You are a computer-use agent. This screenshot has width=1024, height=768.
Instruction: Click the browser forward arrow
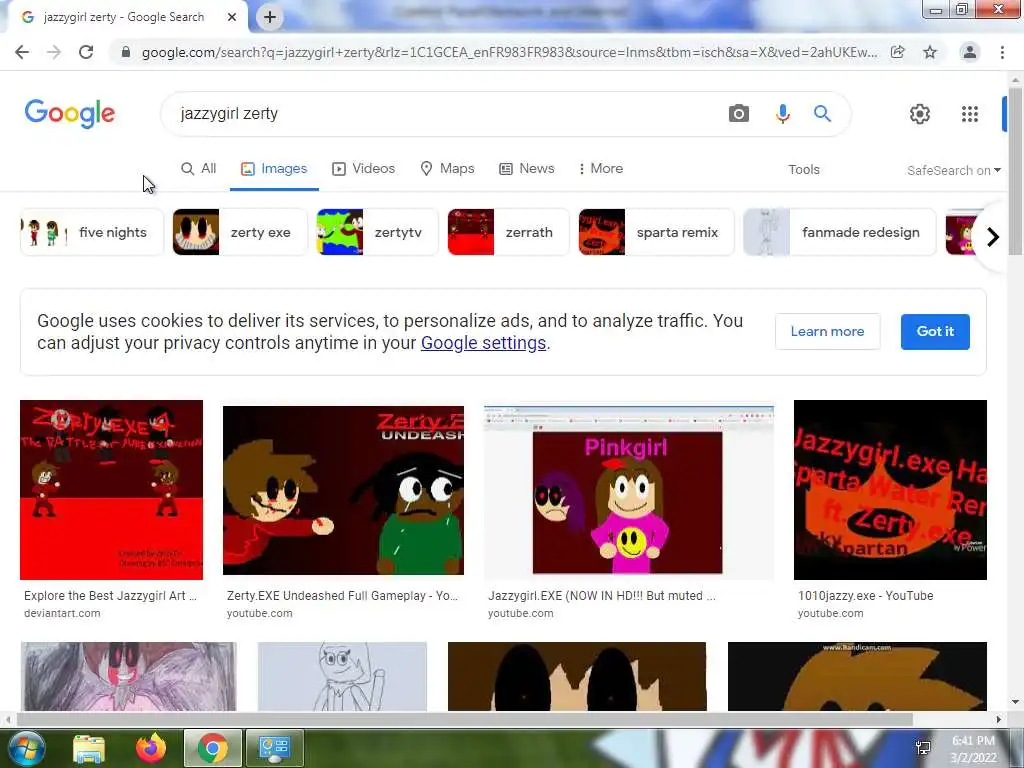[54, 52]
